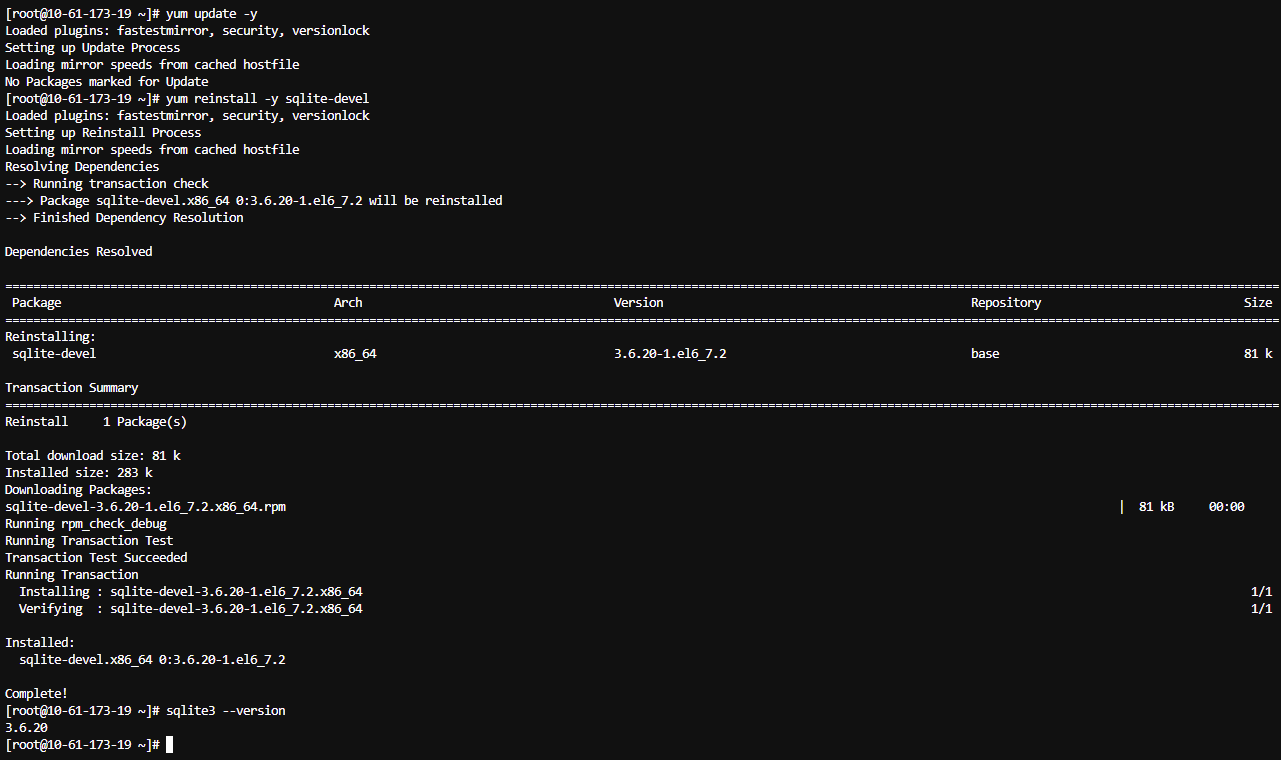This screenshot has height=760, width=1281.
Task: Click the 'Size' column header
Action: pyautogui.click(x=1258, y=302)
